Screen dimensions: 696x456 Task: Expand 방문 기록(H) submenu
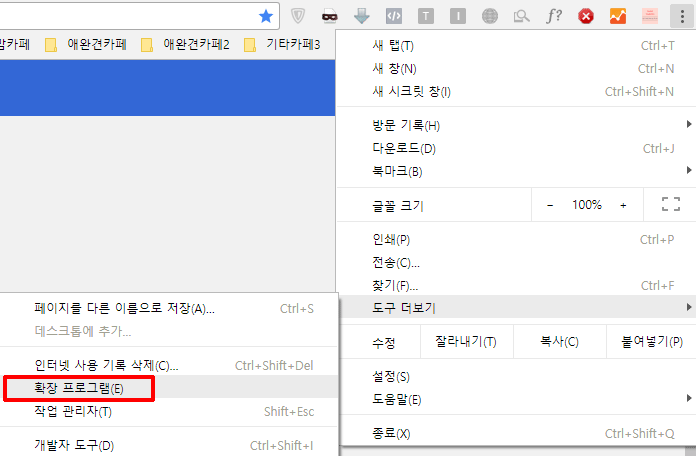click(516, 126)
